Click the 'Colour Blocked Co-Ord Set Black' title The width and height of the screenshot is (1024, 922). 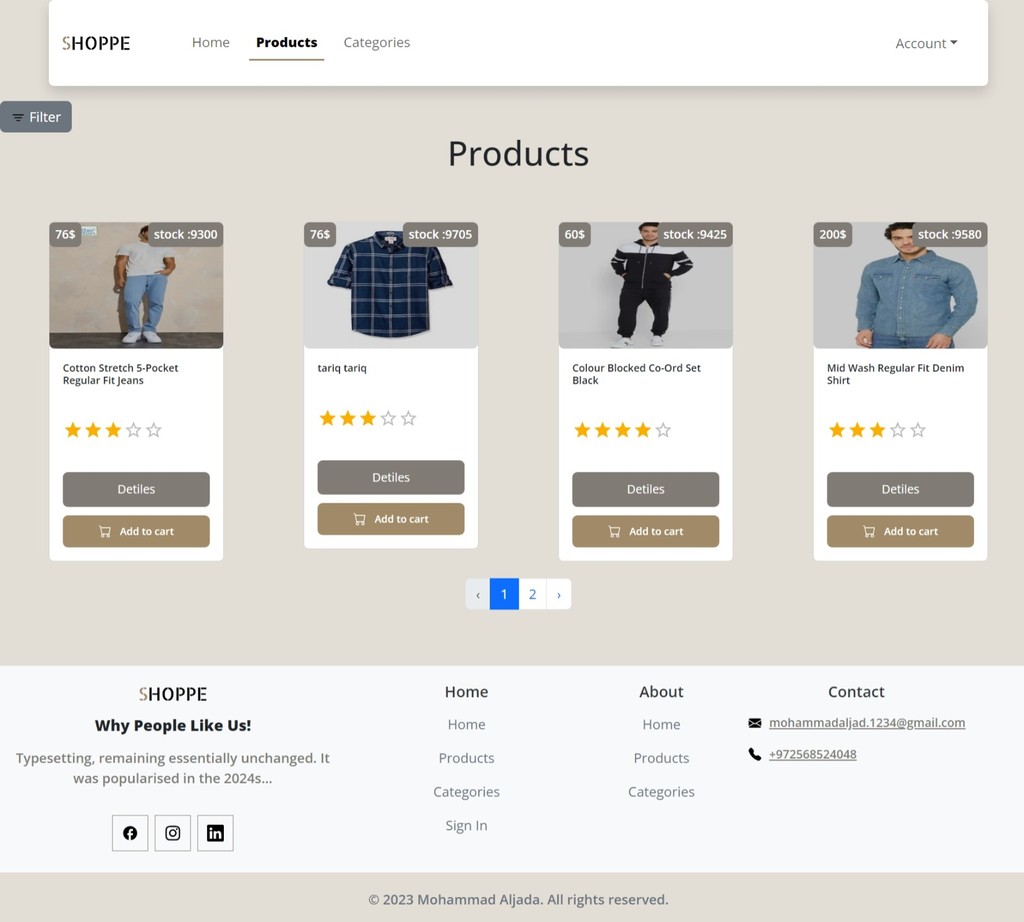click(x=636, y=374)
